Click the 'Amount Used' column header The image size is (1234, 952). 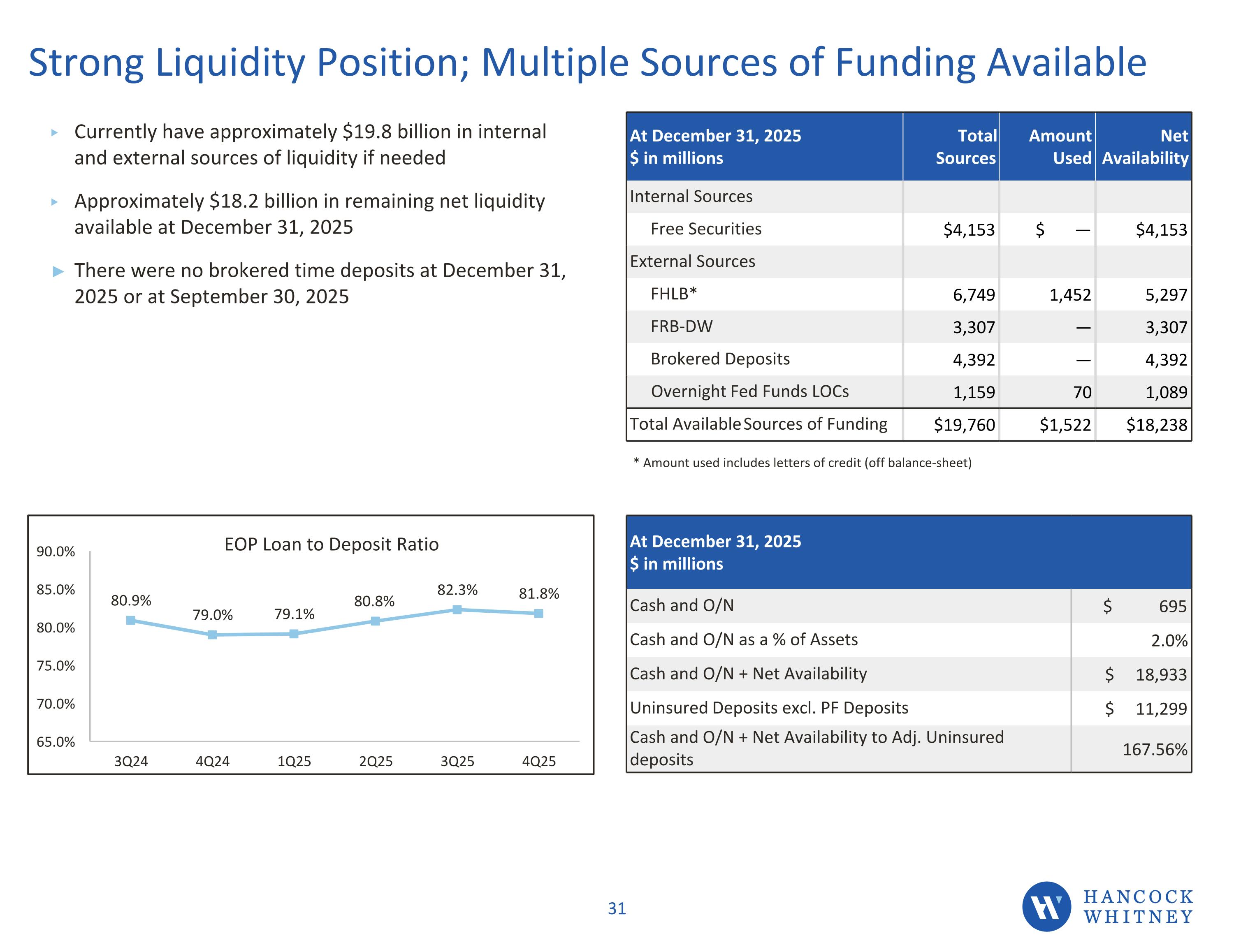(1060, 147)
